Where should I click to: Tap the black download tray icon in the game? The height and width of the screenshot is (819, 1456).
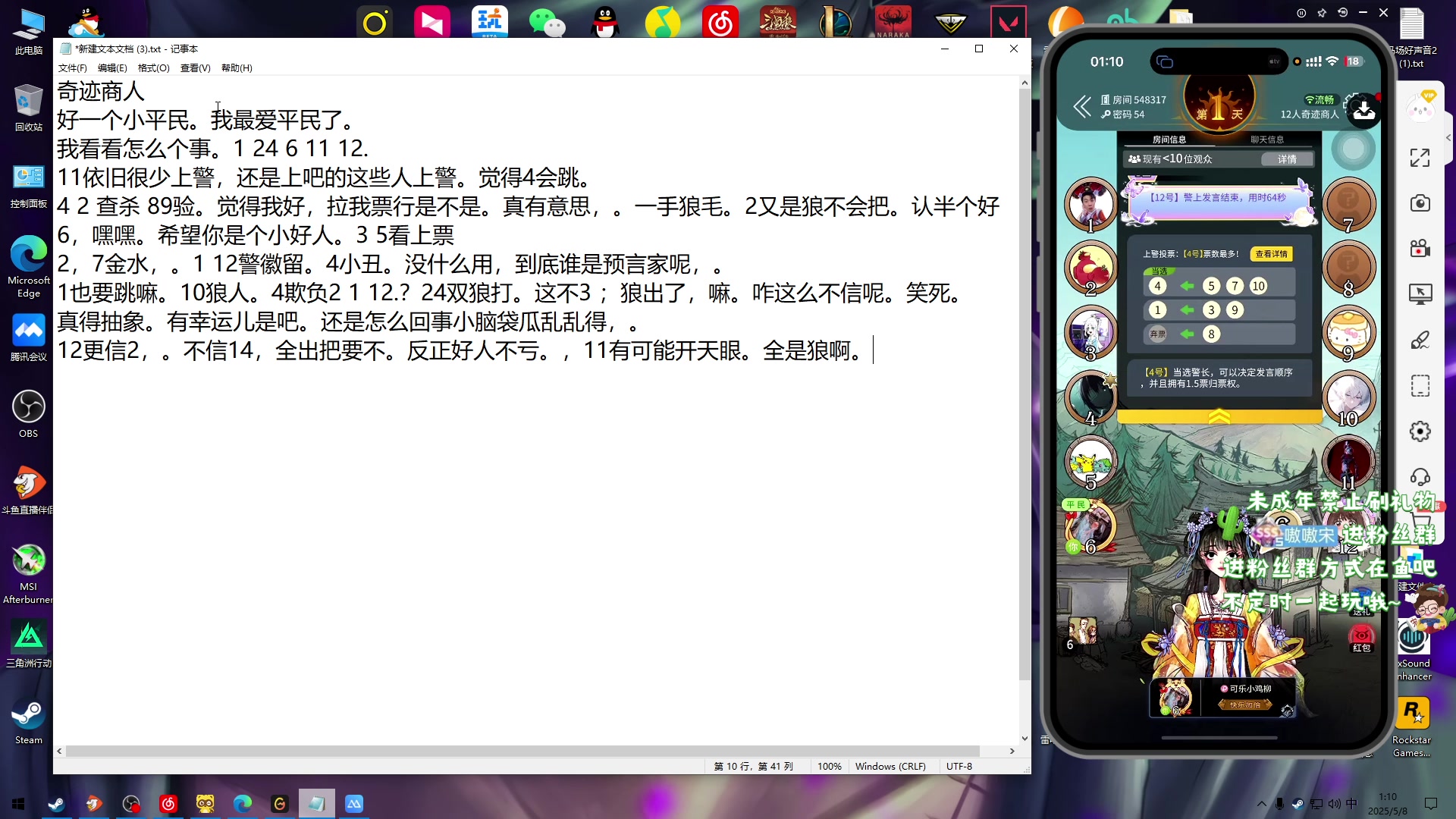pos(1363,111)
